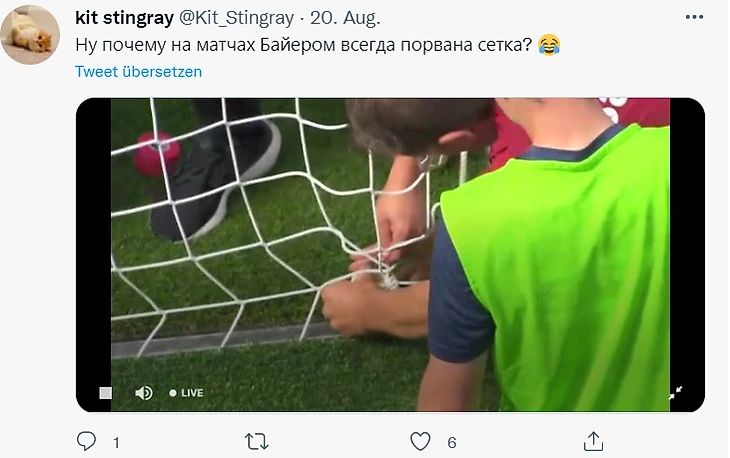
Task: Stop the video with the square button
Action: tap(106, 393)
